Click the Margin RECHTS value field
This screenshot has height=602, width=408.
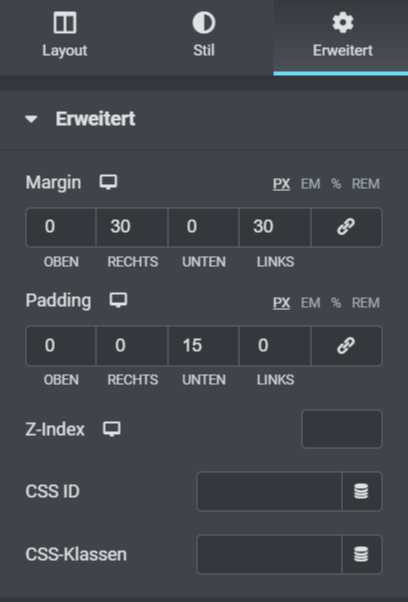pyautogui.click(x=132, y=227)
